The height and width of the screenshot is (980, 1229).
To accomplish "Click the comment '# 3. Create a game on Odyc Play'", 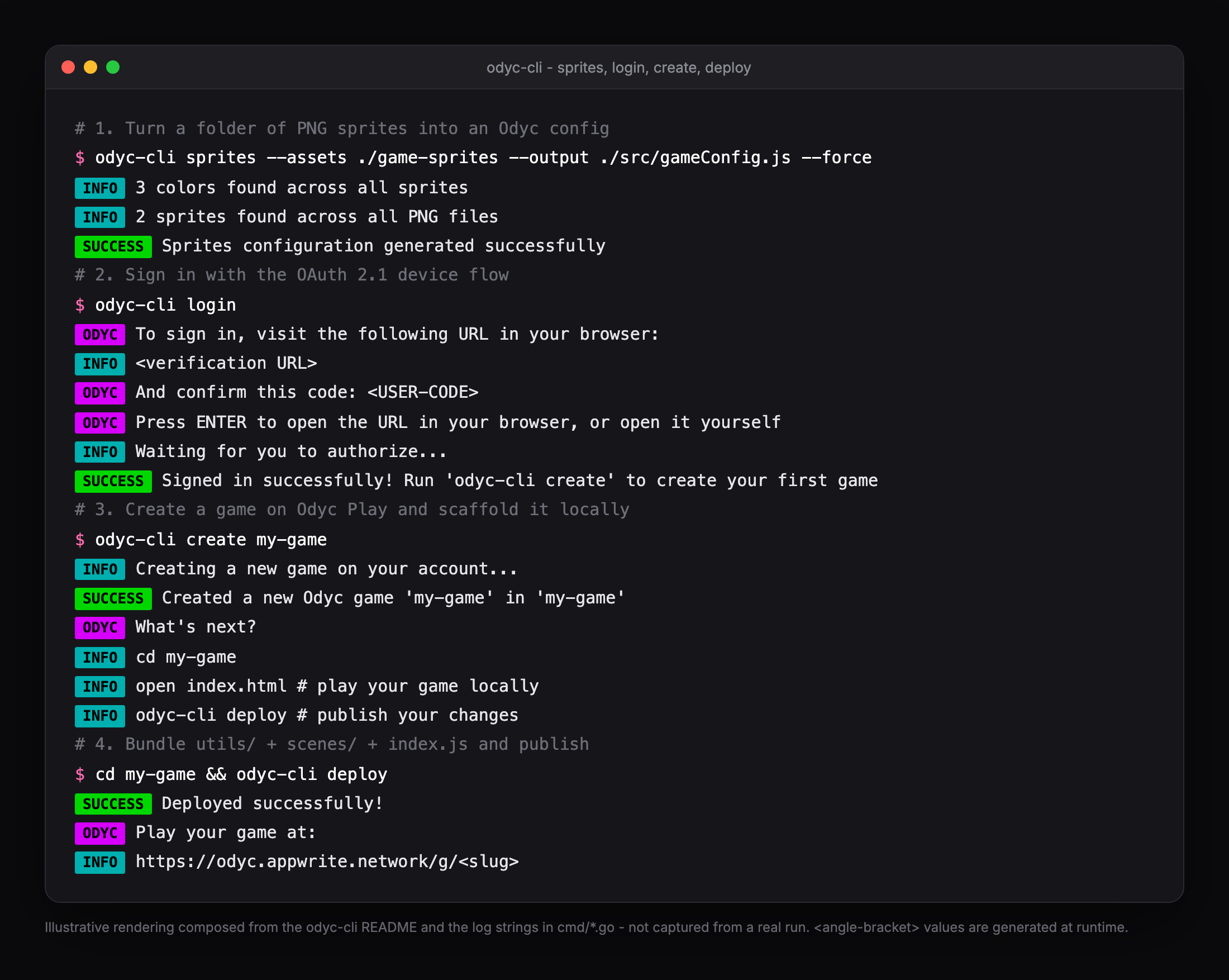I will coord(352,510).
